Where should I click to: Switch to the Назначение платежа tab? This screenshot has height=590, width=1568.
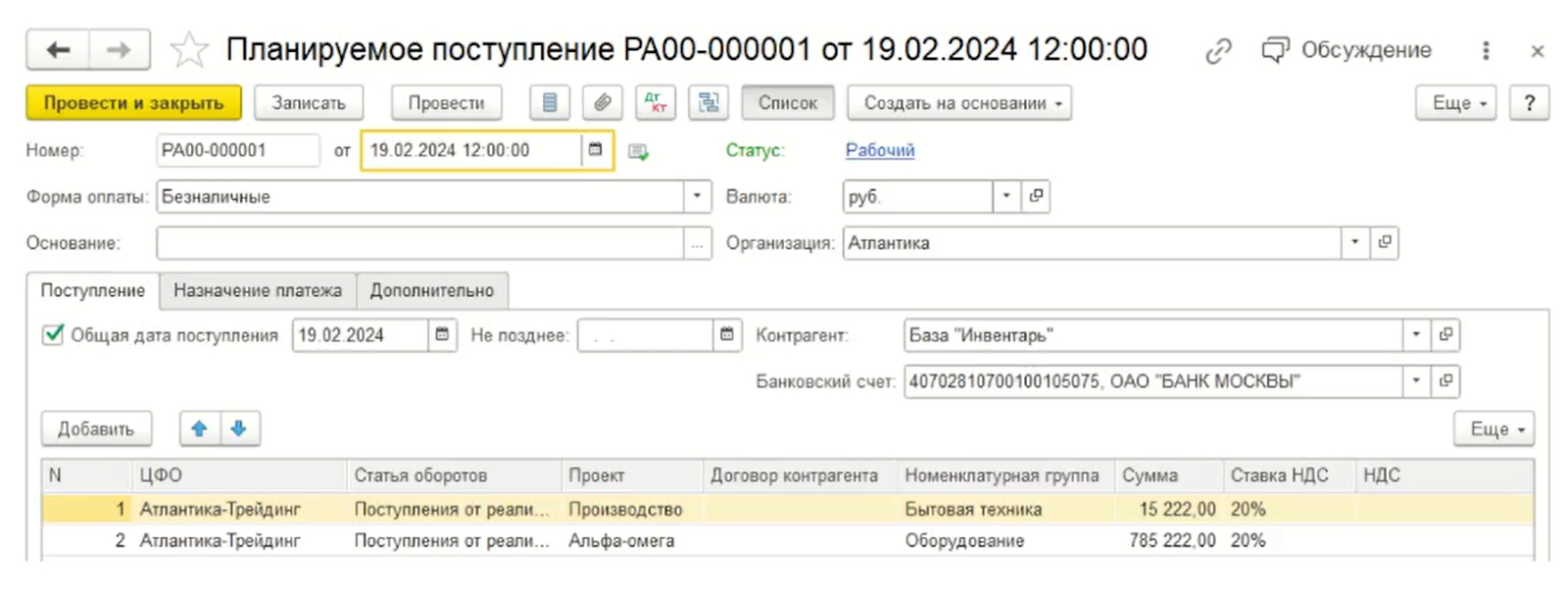pyautogui.click(x=258, y=291)
